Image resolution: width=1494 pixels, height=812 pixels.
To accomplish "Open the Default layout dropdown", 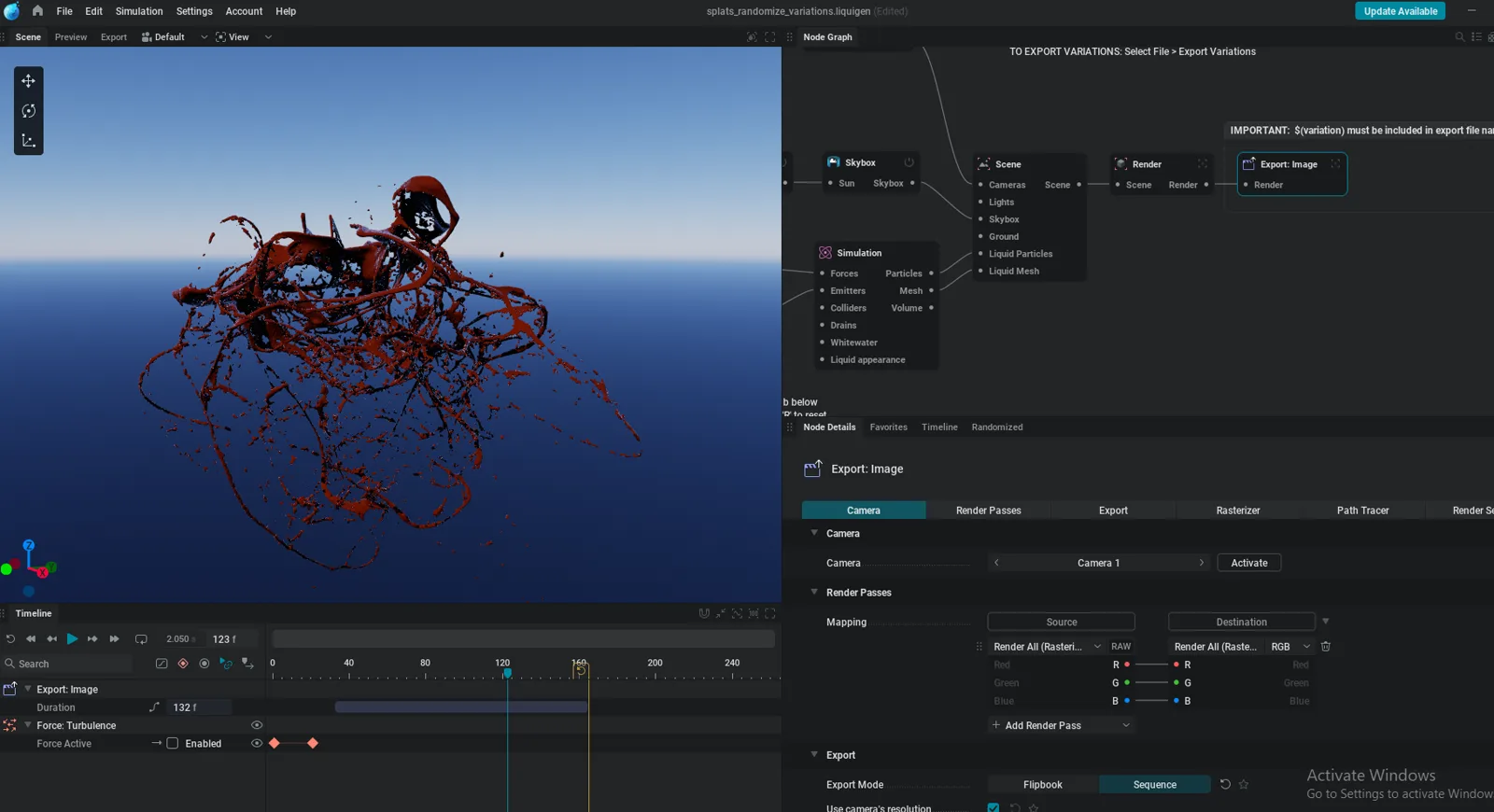I will (175, 37).
